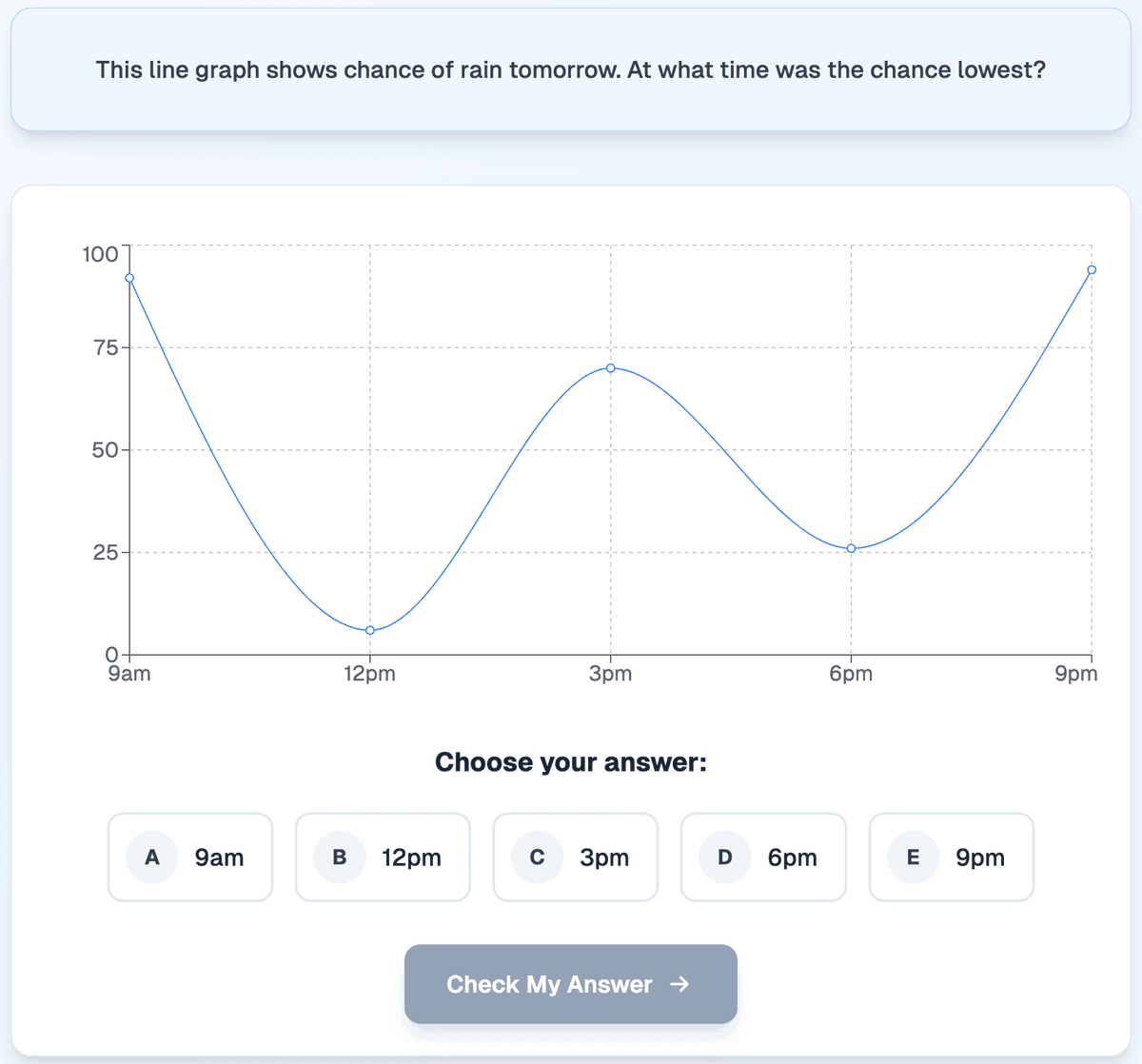Click the 9am data point on graph
The height and width of the screenshot is (1064, 1142).
(129, 278)
